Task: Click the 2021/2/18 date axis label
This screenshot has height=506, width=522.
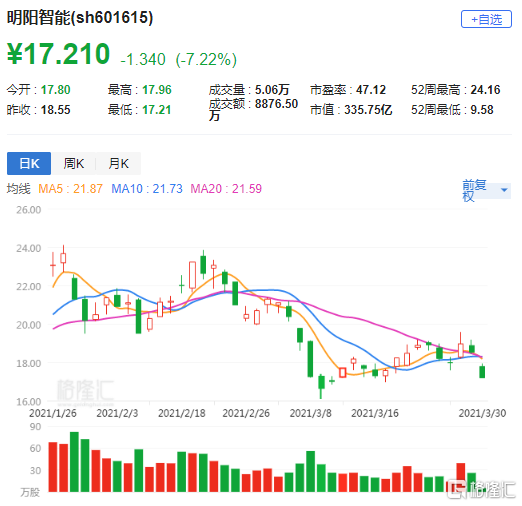Action: click(x=182, y=413)
